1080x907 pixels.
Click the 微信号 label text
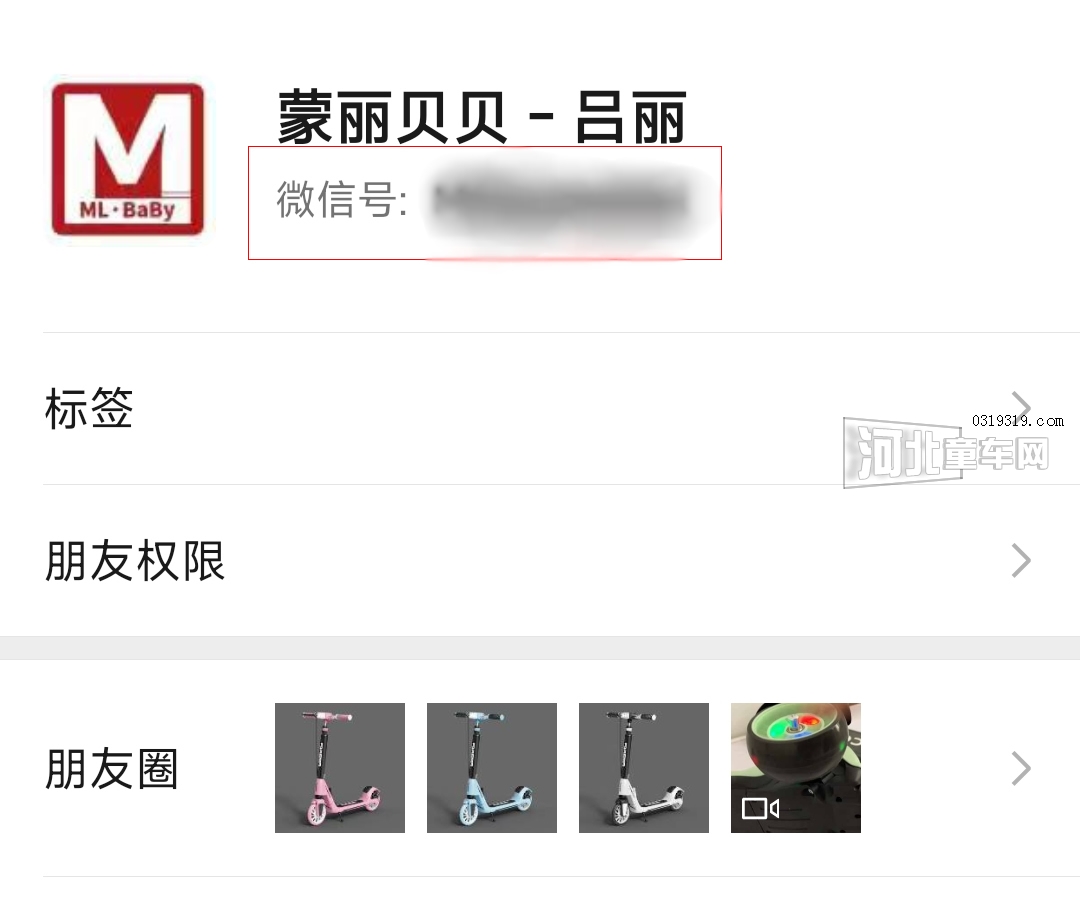coord(342,200)
